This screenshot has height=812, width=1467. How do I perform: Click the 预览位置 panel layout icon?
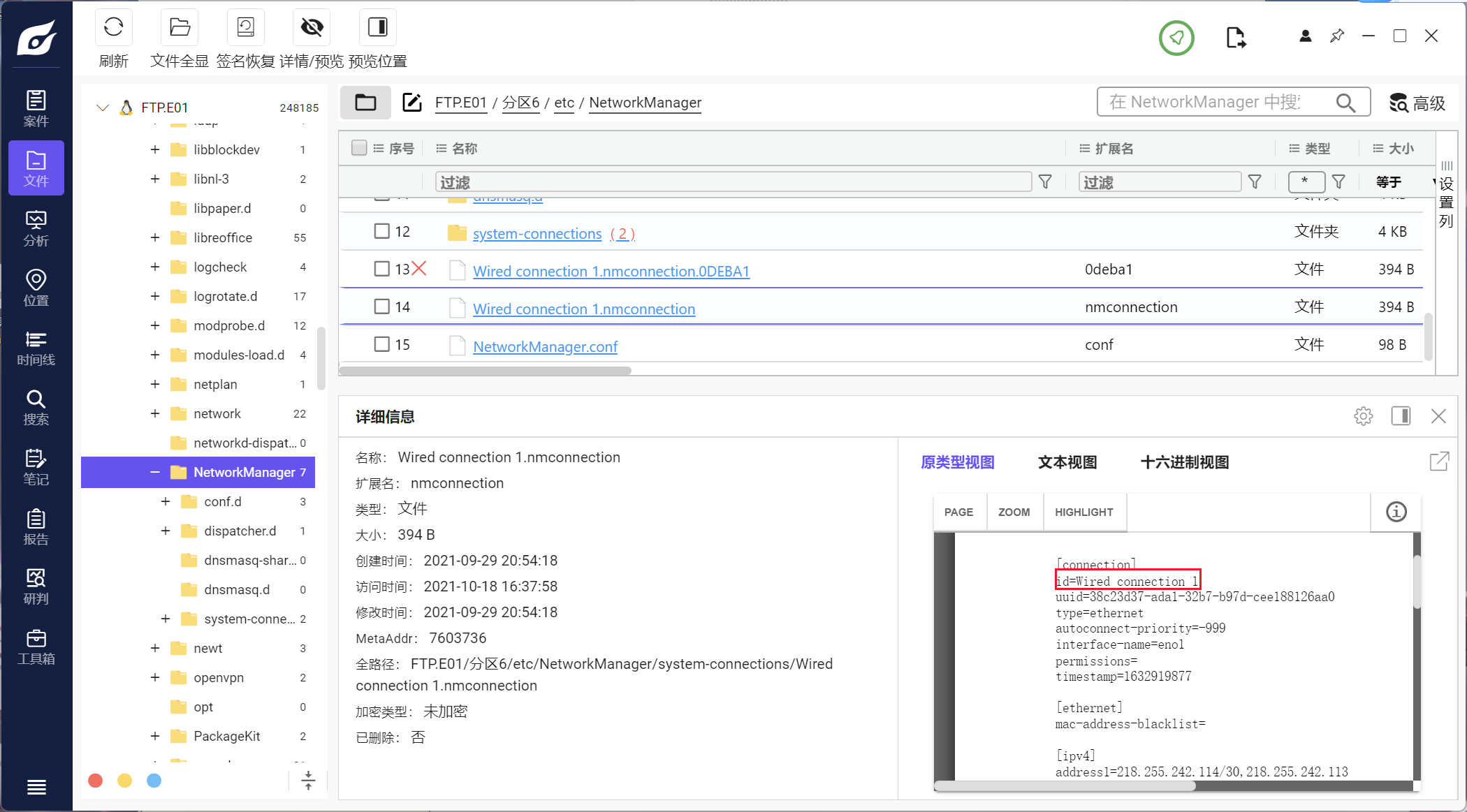(377, 27)
